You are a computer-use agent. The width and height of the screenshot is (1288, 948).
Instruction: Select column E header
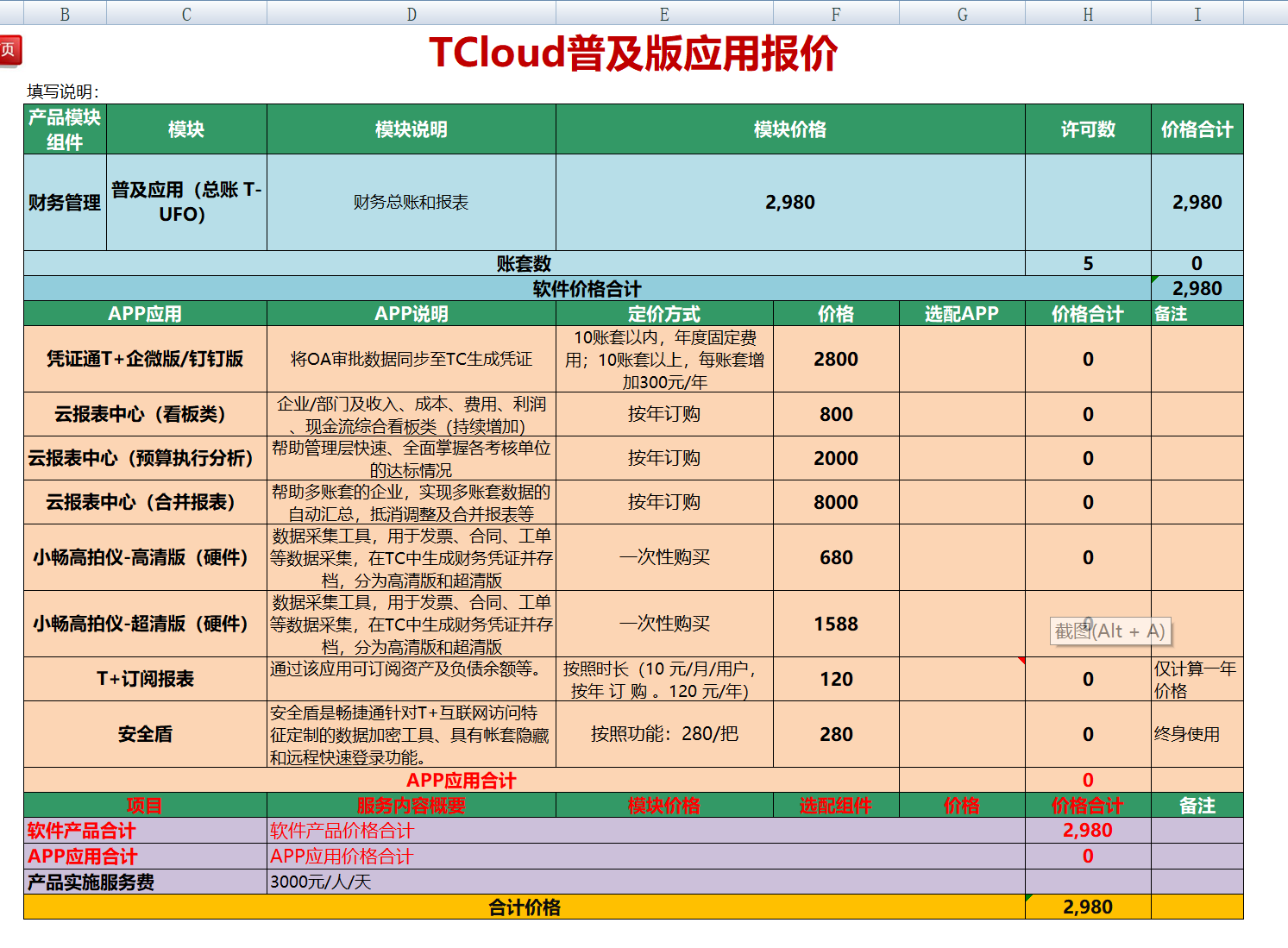[x=664, y=13]
